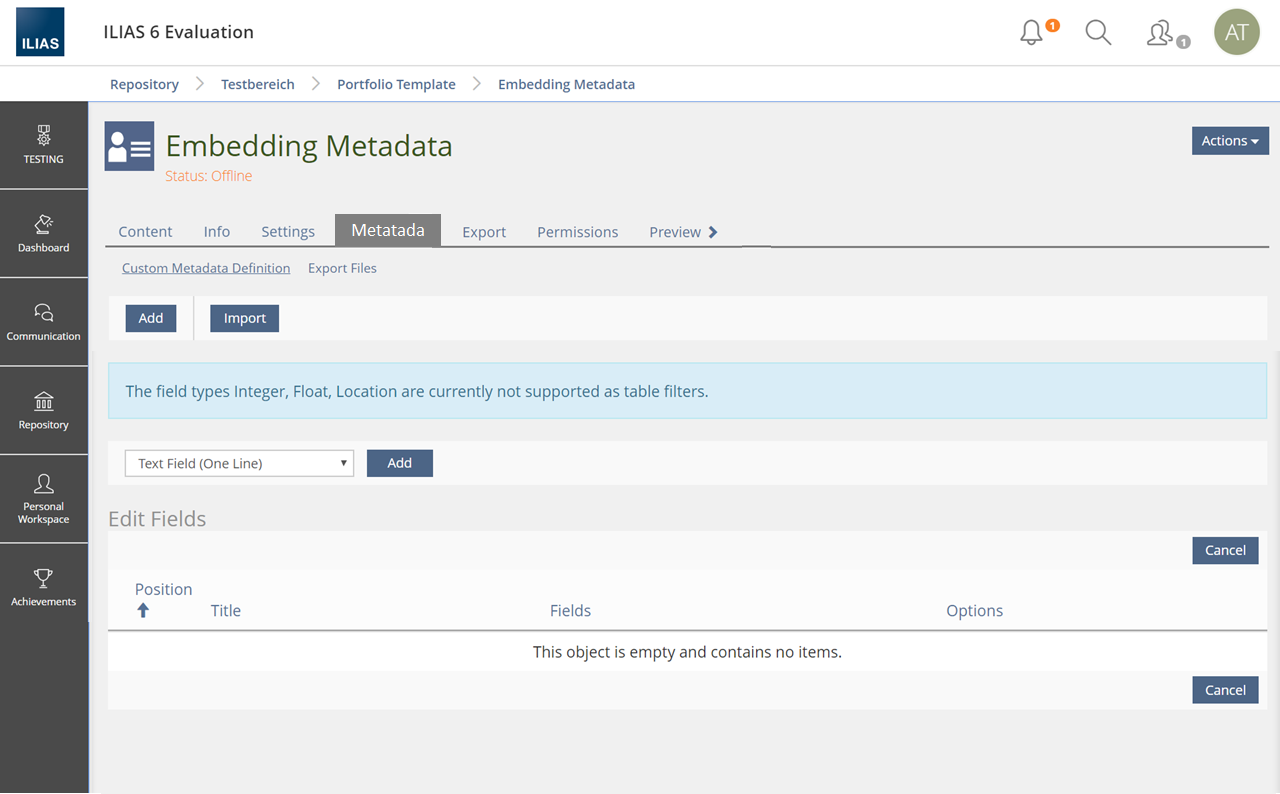Open Personal Workspace in the sidebar

pyautogui.click(x=44, y=499)
